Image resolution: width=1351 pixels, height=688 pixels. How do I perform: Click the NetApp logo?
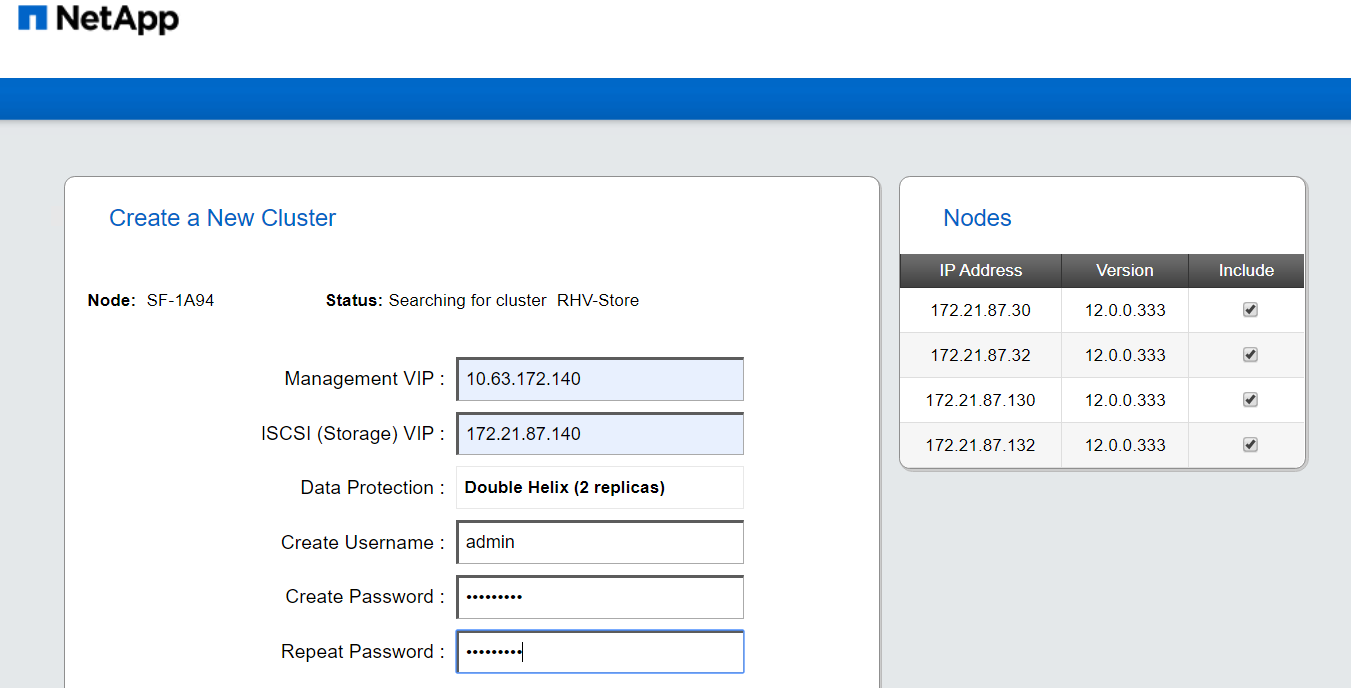(x=99, y=18)
